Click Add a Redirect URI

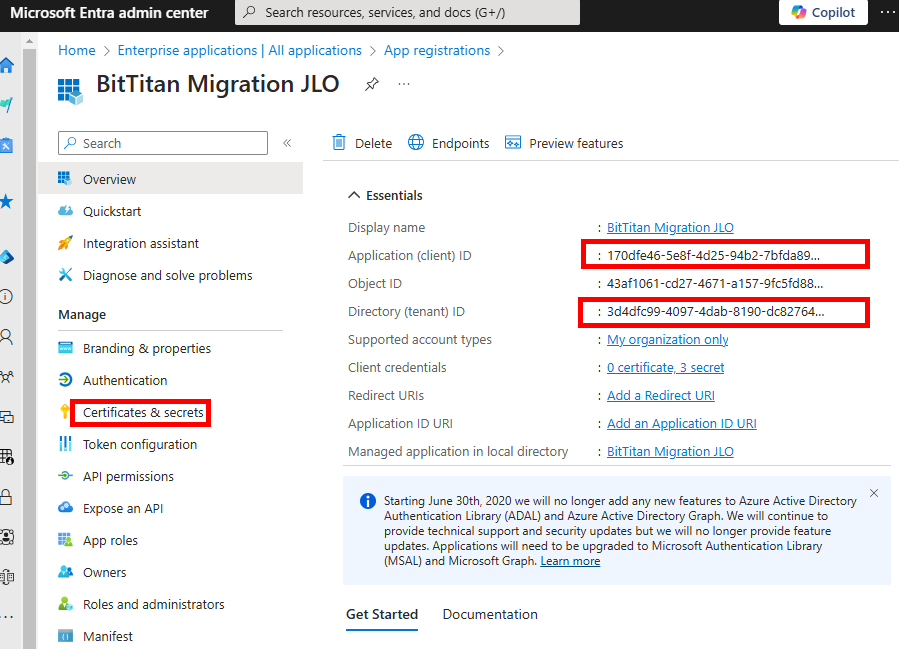(x=660, y=396)
